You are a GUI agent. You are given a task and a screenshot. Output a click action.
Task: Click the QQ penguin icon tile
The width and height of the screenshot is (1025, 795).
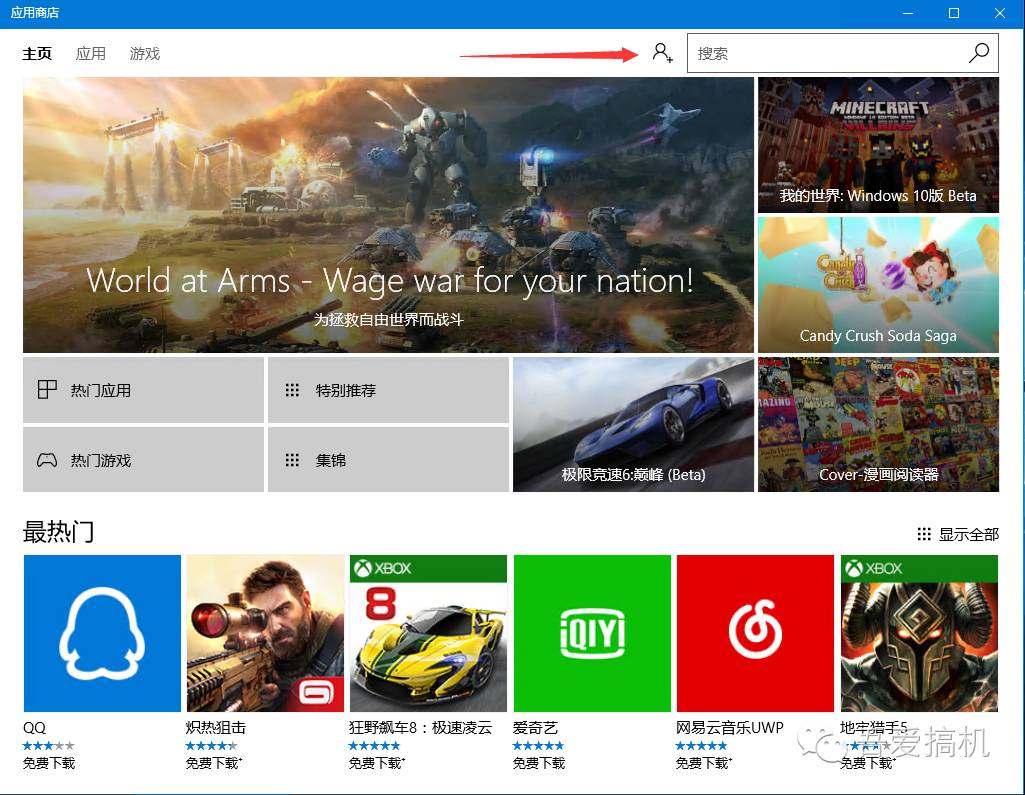(101, 633)
